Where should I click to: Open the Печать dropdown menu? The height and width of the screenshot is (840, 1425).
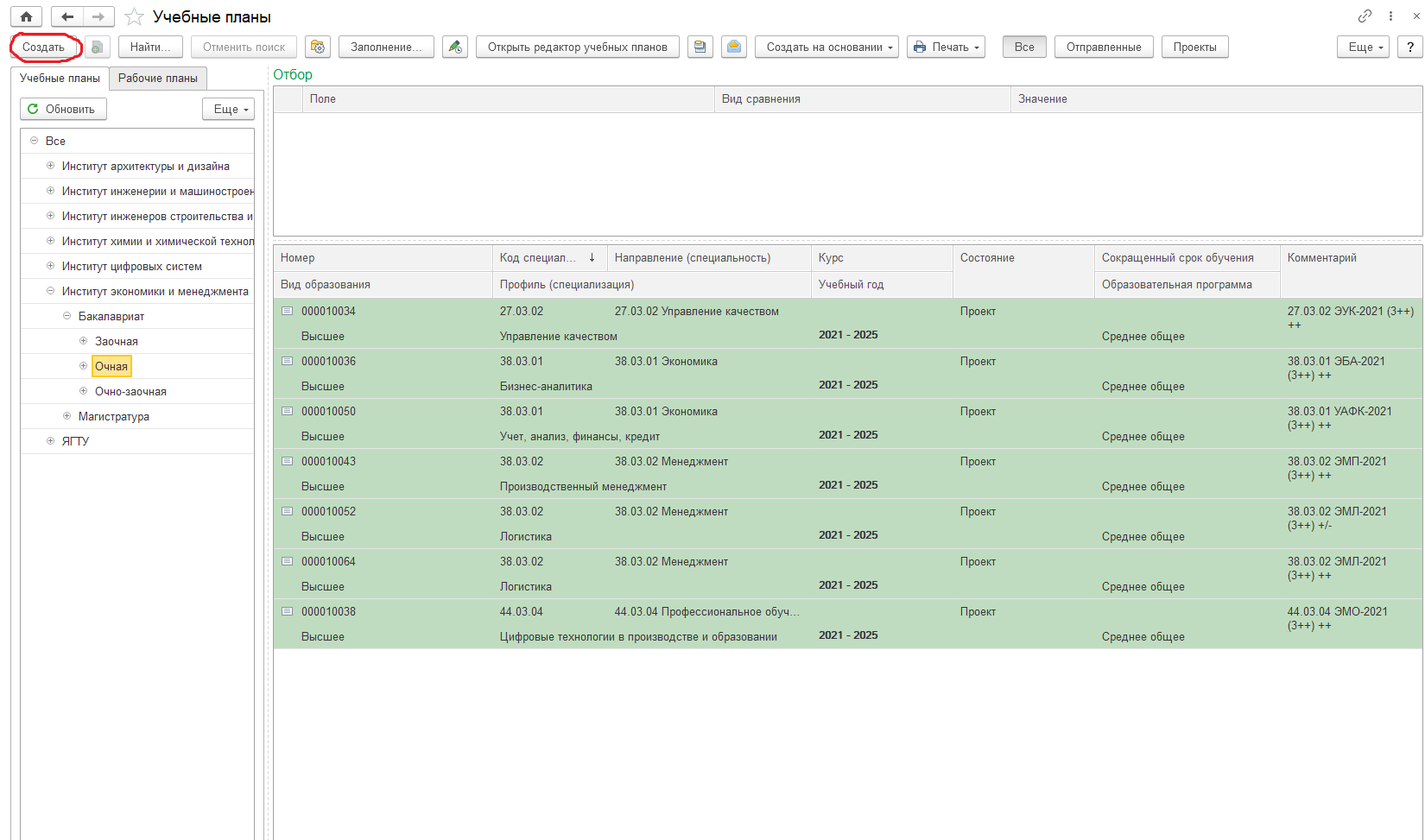(947, 47)
